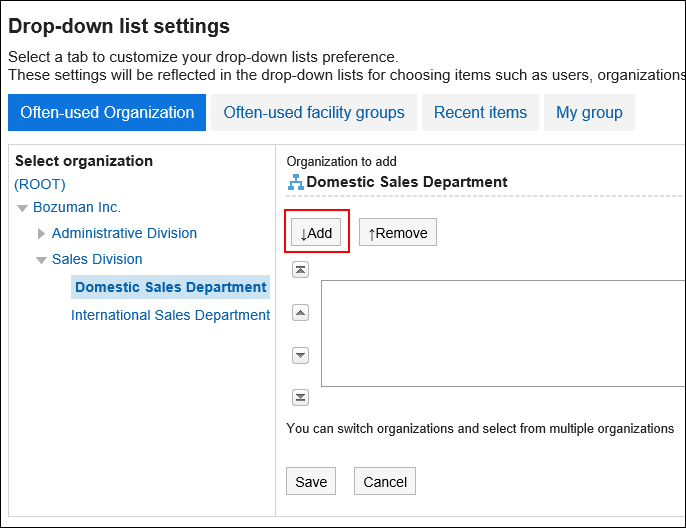686x528 pixels.
Task: Open the Recent items tab
Action: (480, 112)
